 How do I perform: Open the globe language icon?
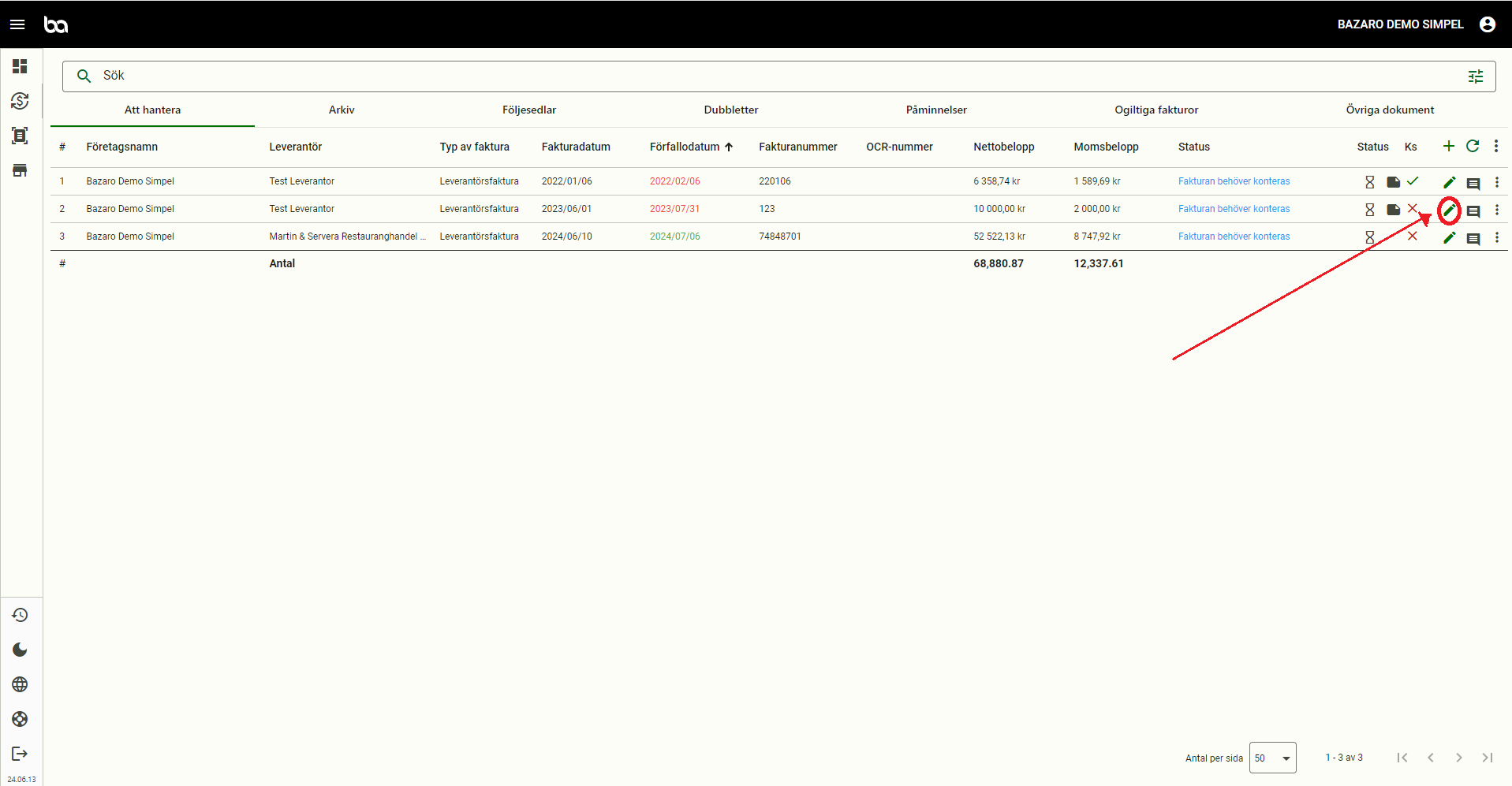(x=20, y=684)
